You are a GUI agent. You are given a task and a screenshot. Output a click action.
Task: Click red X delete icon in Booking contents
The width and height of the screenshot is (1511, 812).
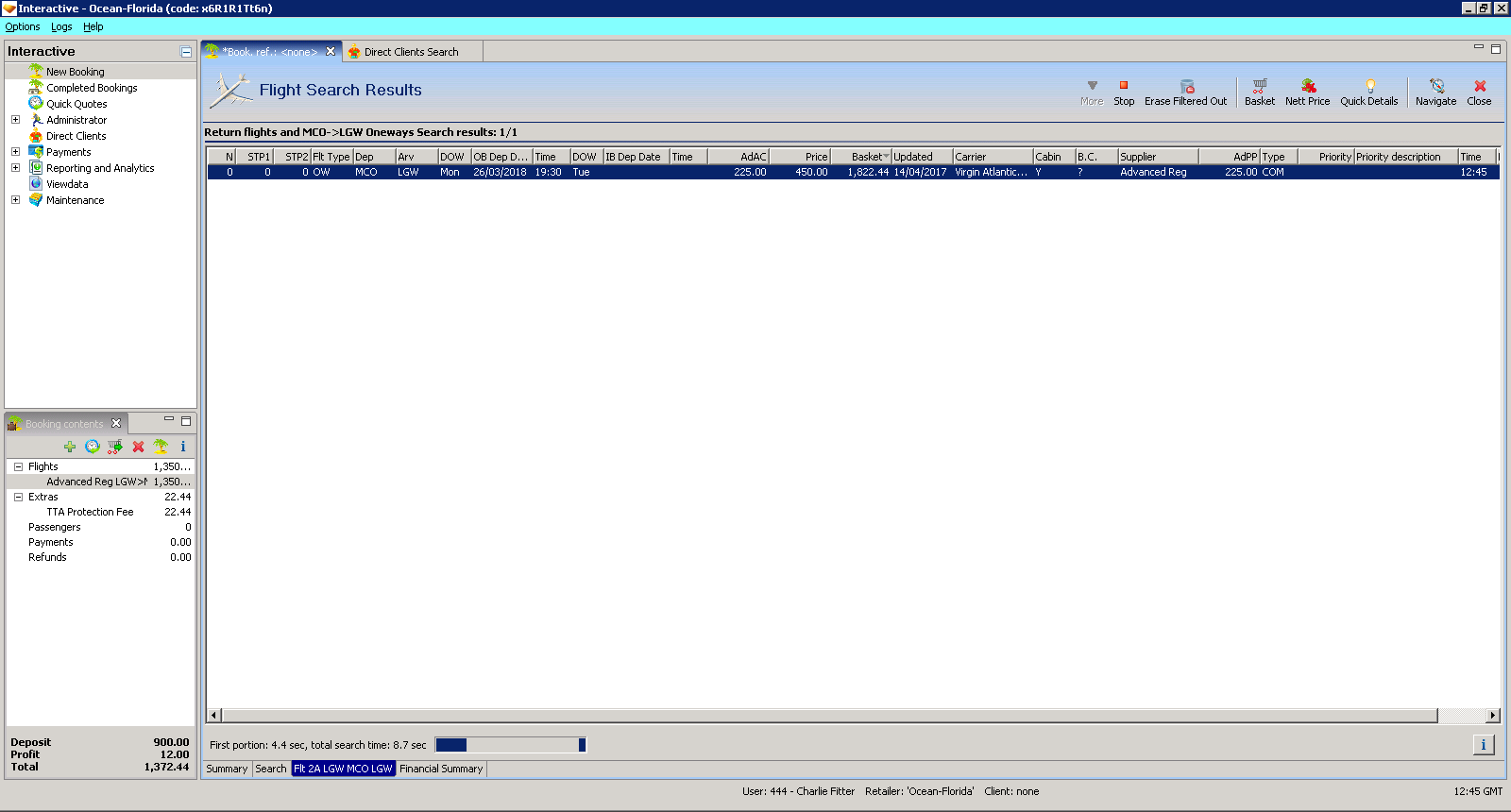[x=138, y=447]
